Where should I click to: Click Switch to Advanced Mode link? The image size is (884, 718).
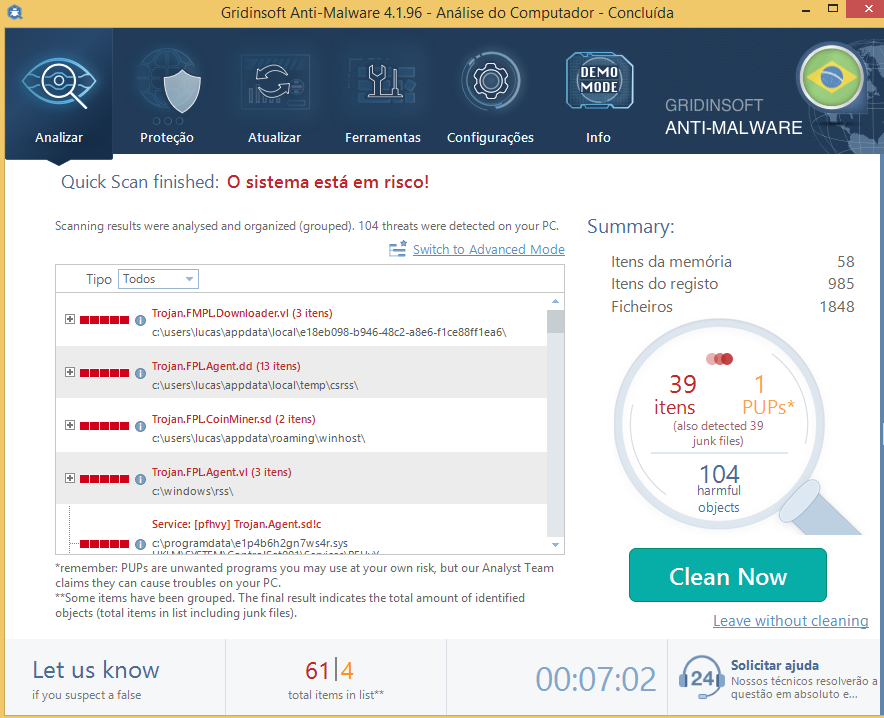click(489, 249)
